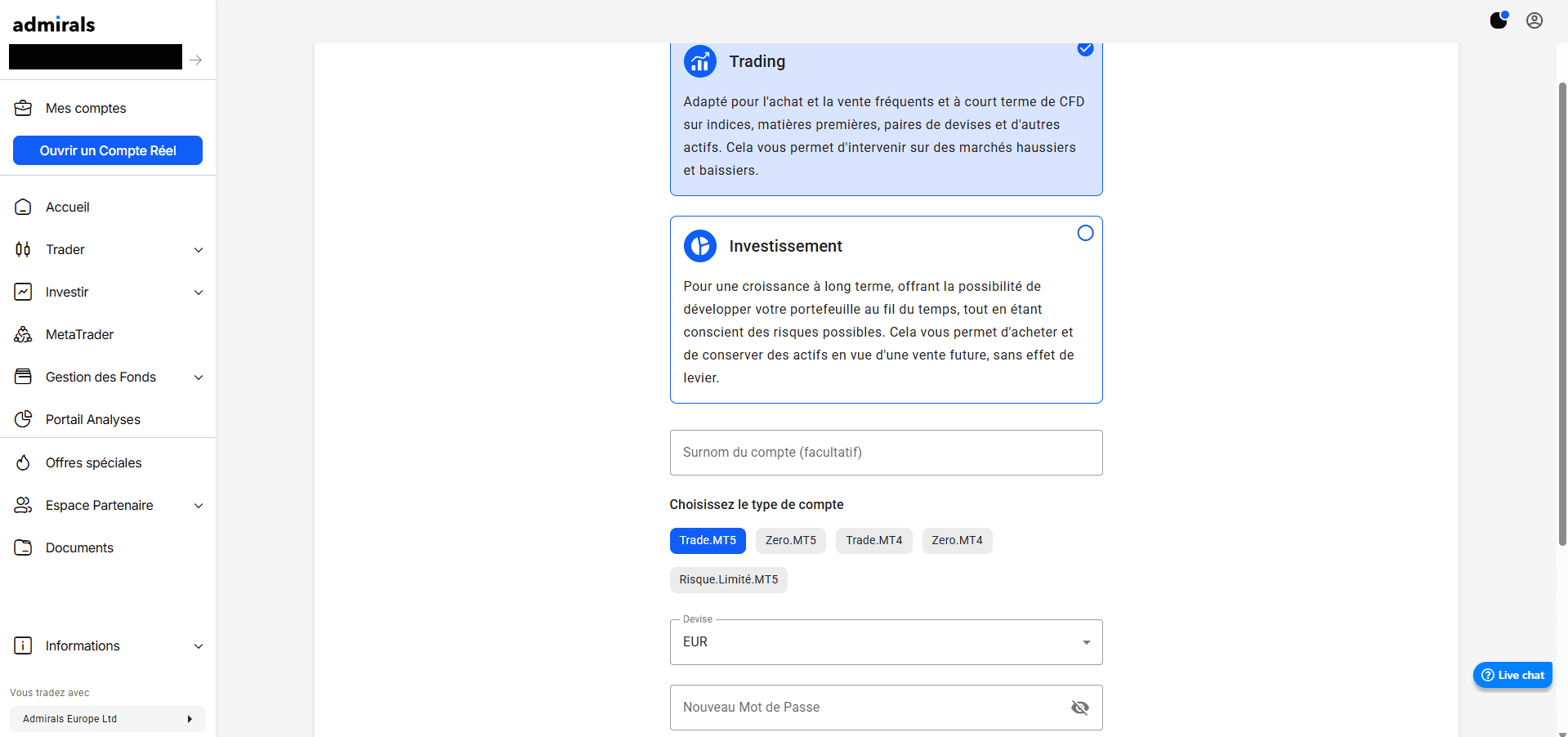Expand the Informations chevron
Image resolution: width=1568 pixels, height=737 pixels.
pyautogui.click(x=199, y=646)
